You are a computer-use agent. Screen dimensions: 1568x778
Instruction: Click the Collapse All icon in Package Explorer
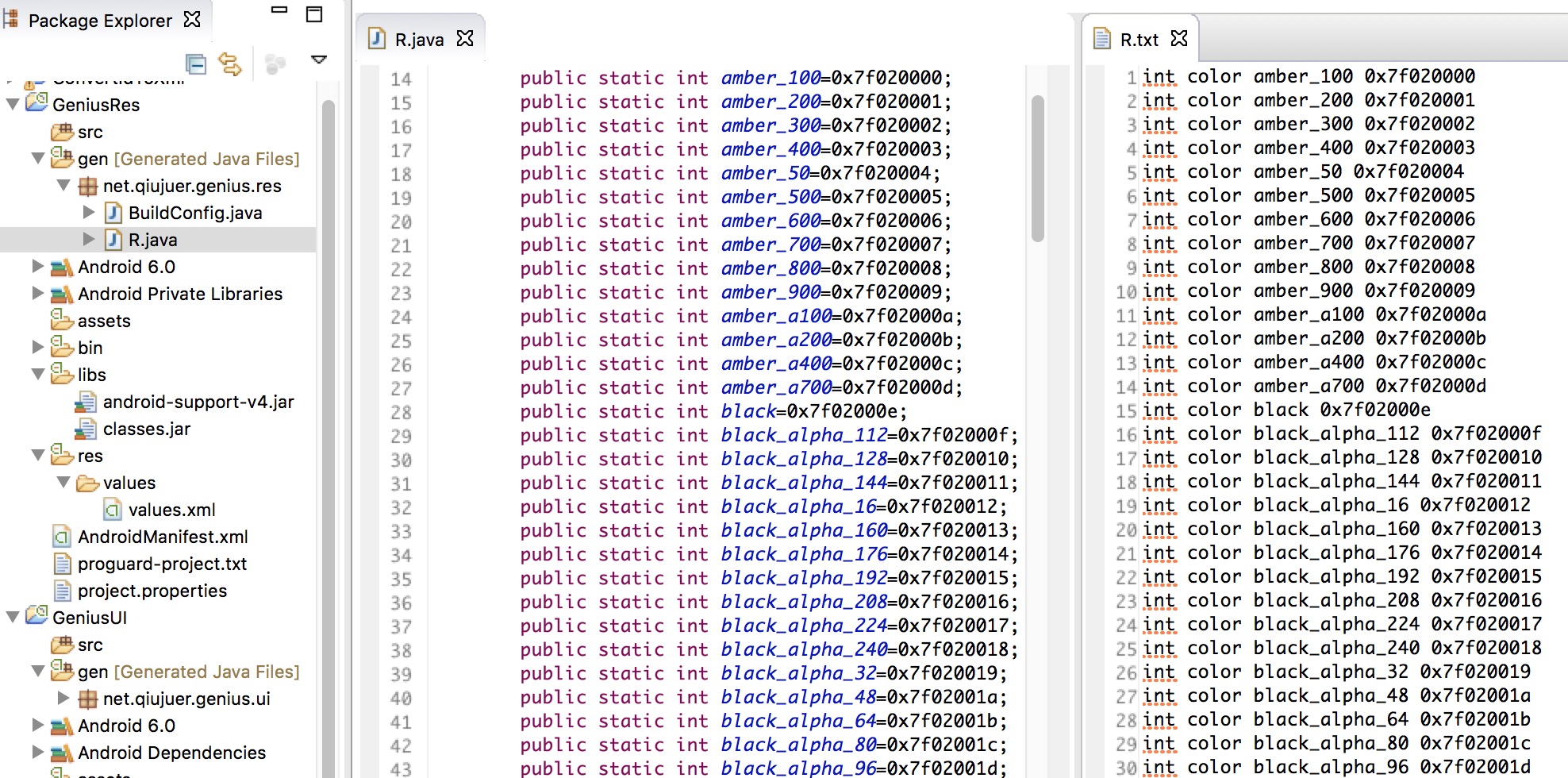196,64
